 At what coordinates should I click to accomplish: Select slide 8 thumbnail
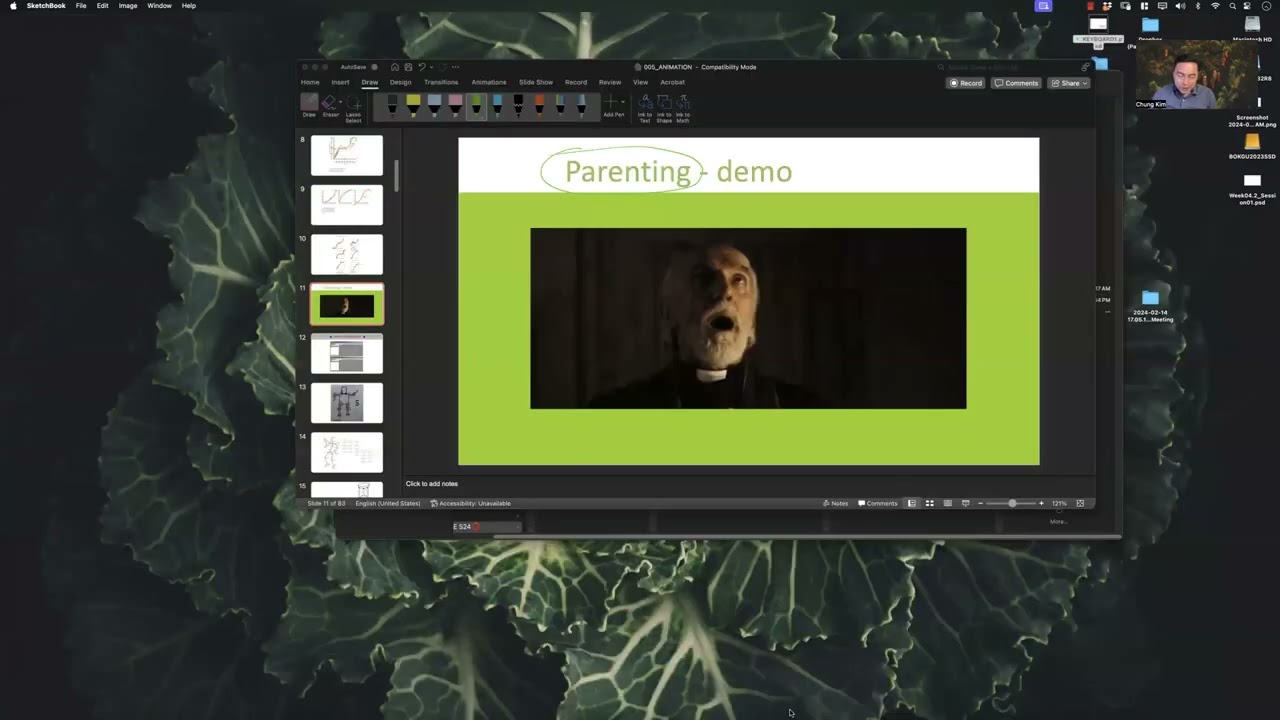[347, 155]
